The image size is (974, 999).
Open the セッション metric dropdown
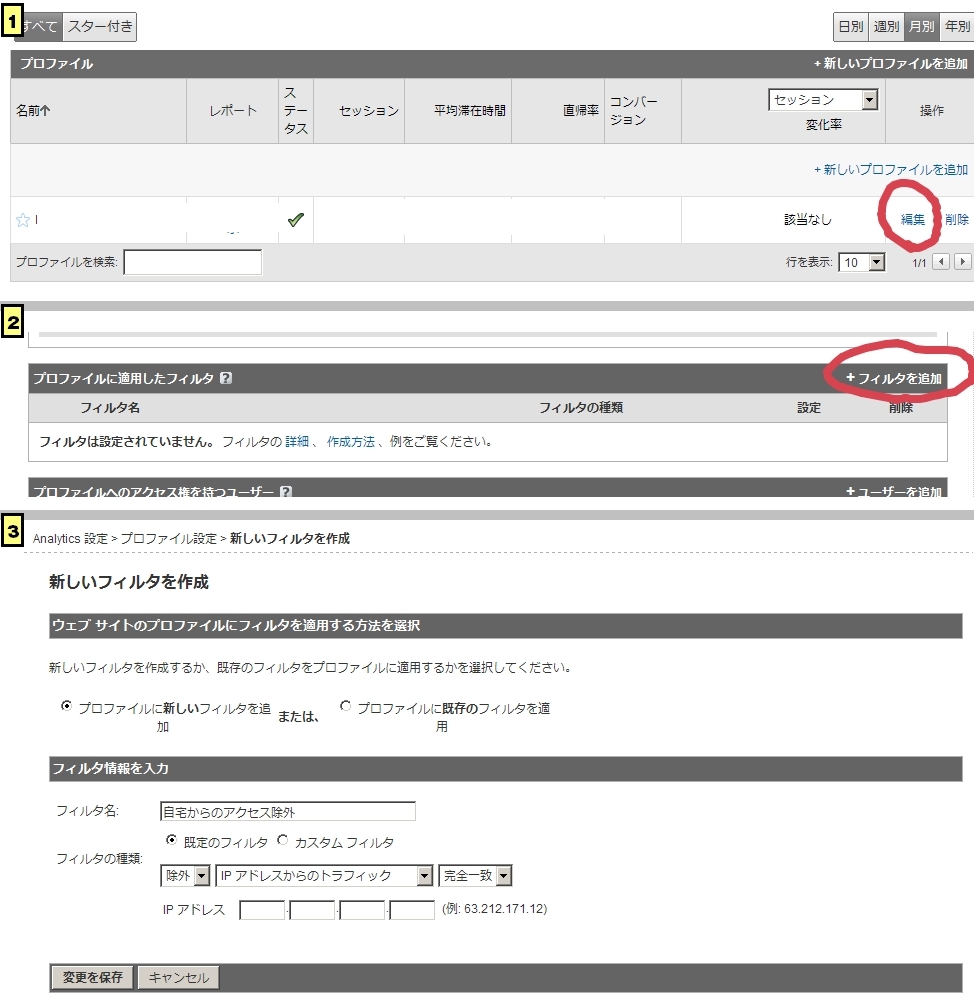click(822, 100)
